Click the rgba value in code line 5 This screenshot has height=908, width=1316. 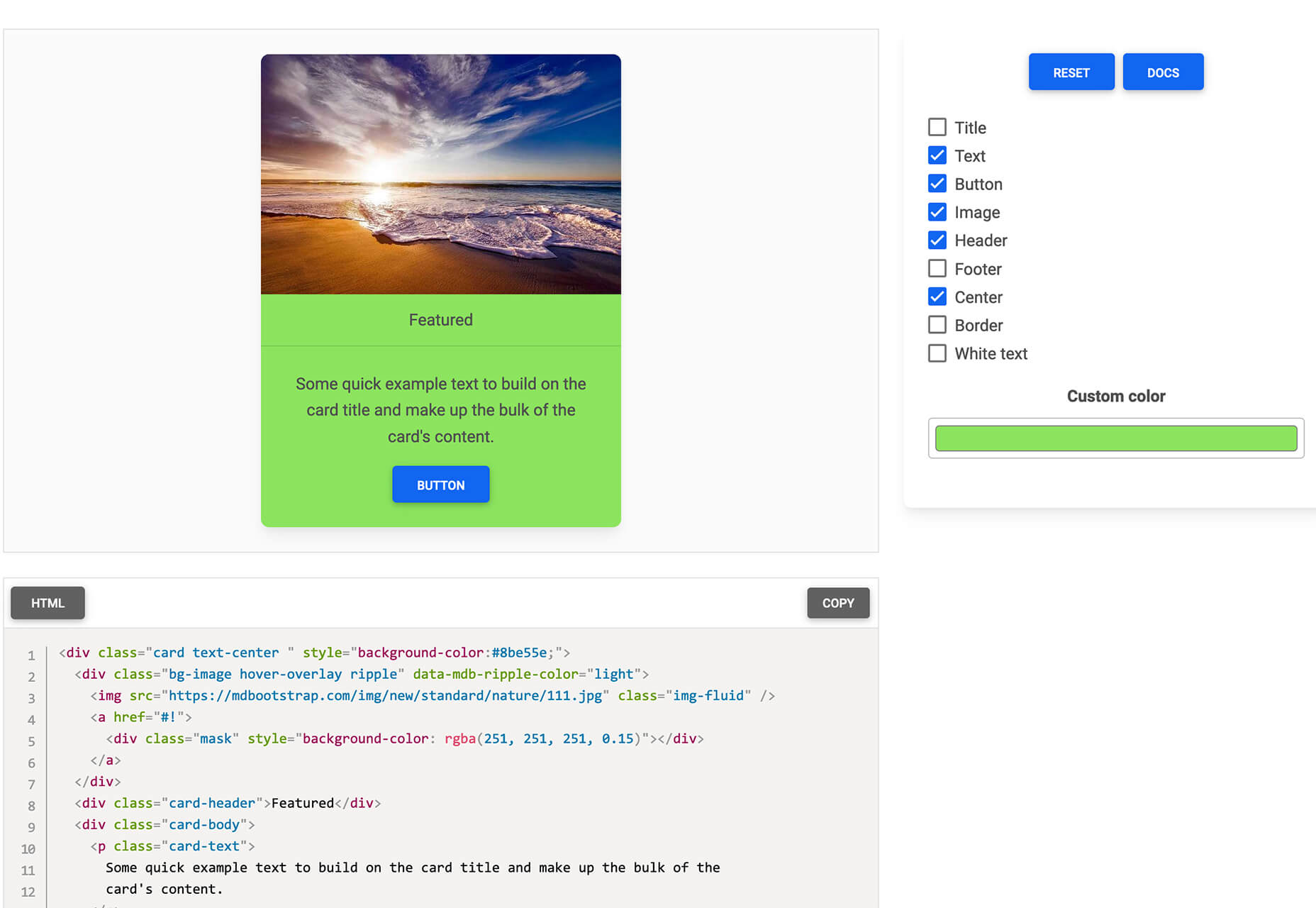click(x=542, y=739)
